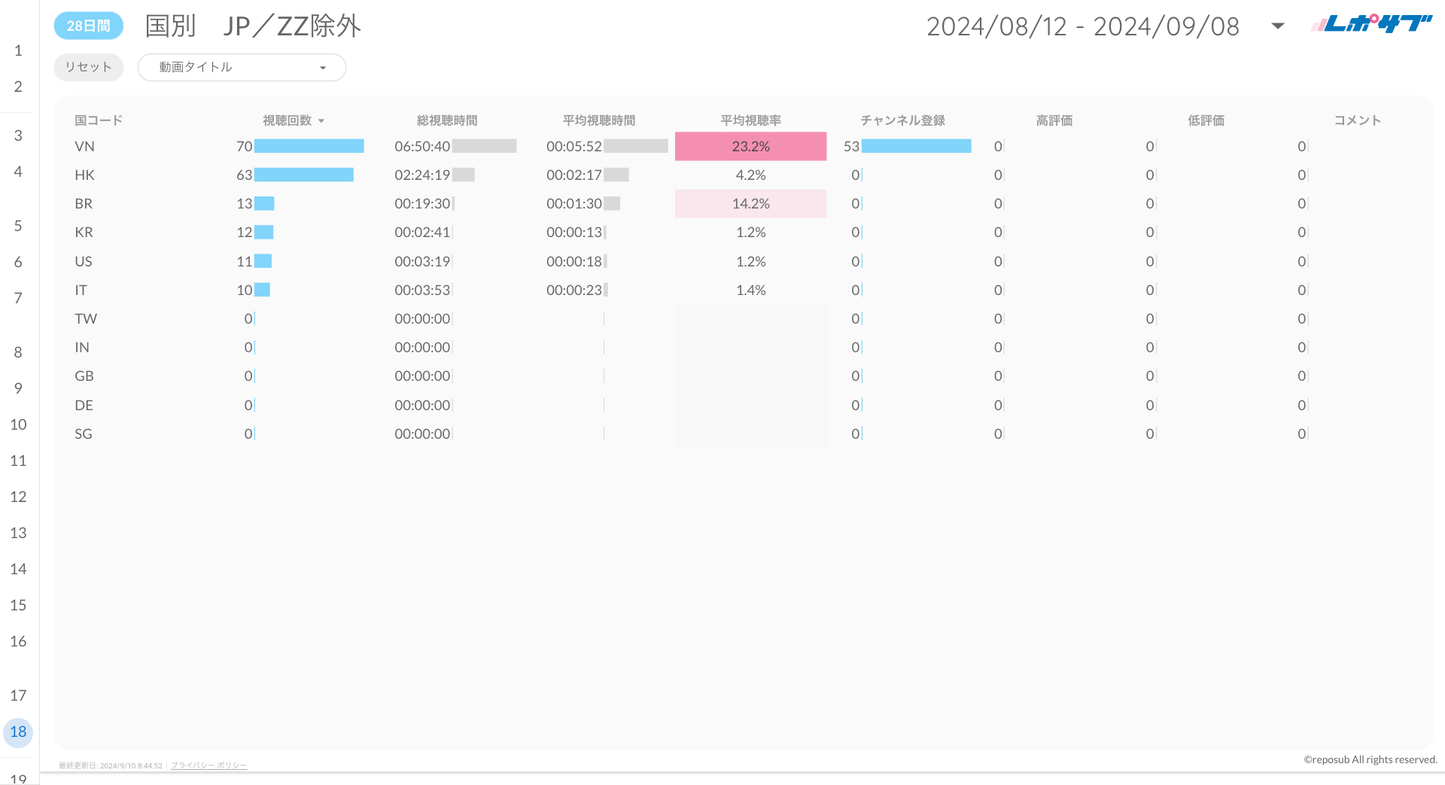Click the VN view count bar showing 70

point(309,146)
